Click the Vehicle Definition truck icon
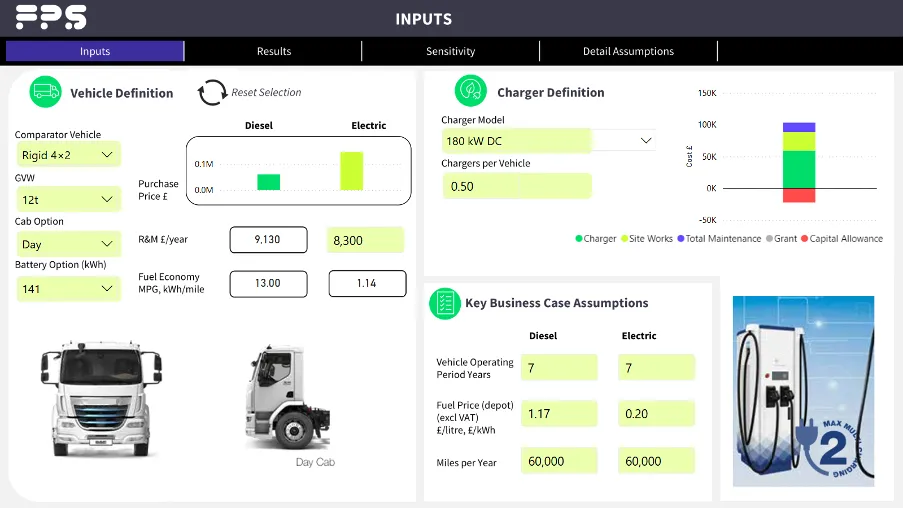Viewport: 904px width, 508px height. pyautogui.click(x=46, y=92)
